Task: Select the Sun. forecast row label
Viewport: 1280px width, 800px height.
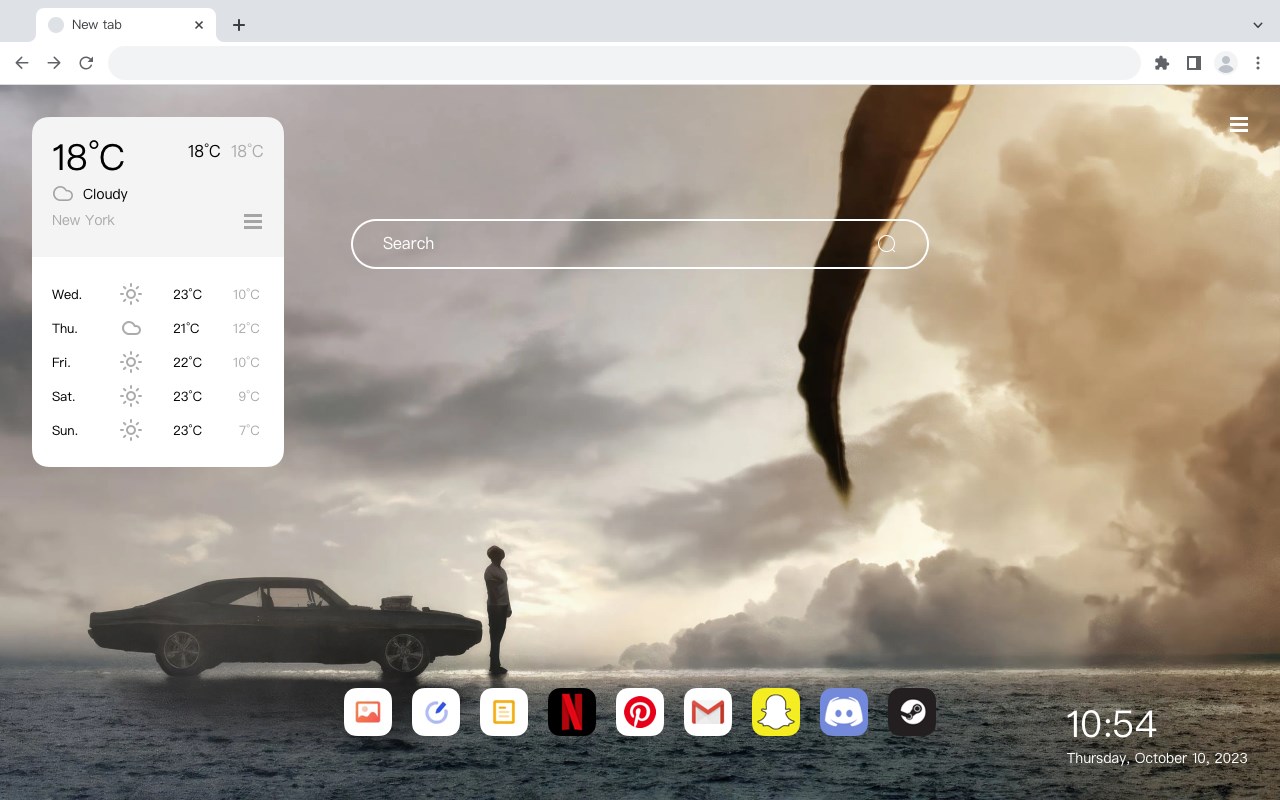Action: coord(65,430)
